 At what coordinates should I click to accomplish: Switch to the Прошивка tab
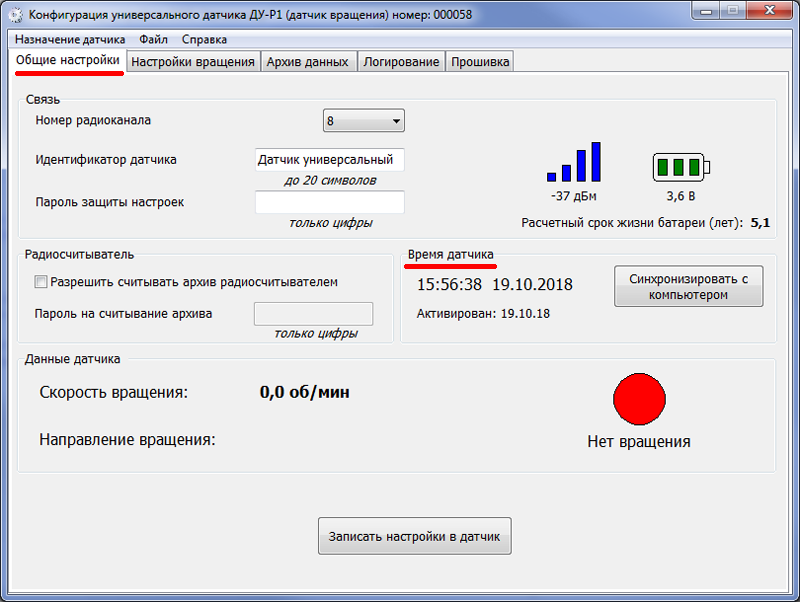[480, 62]
